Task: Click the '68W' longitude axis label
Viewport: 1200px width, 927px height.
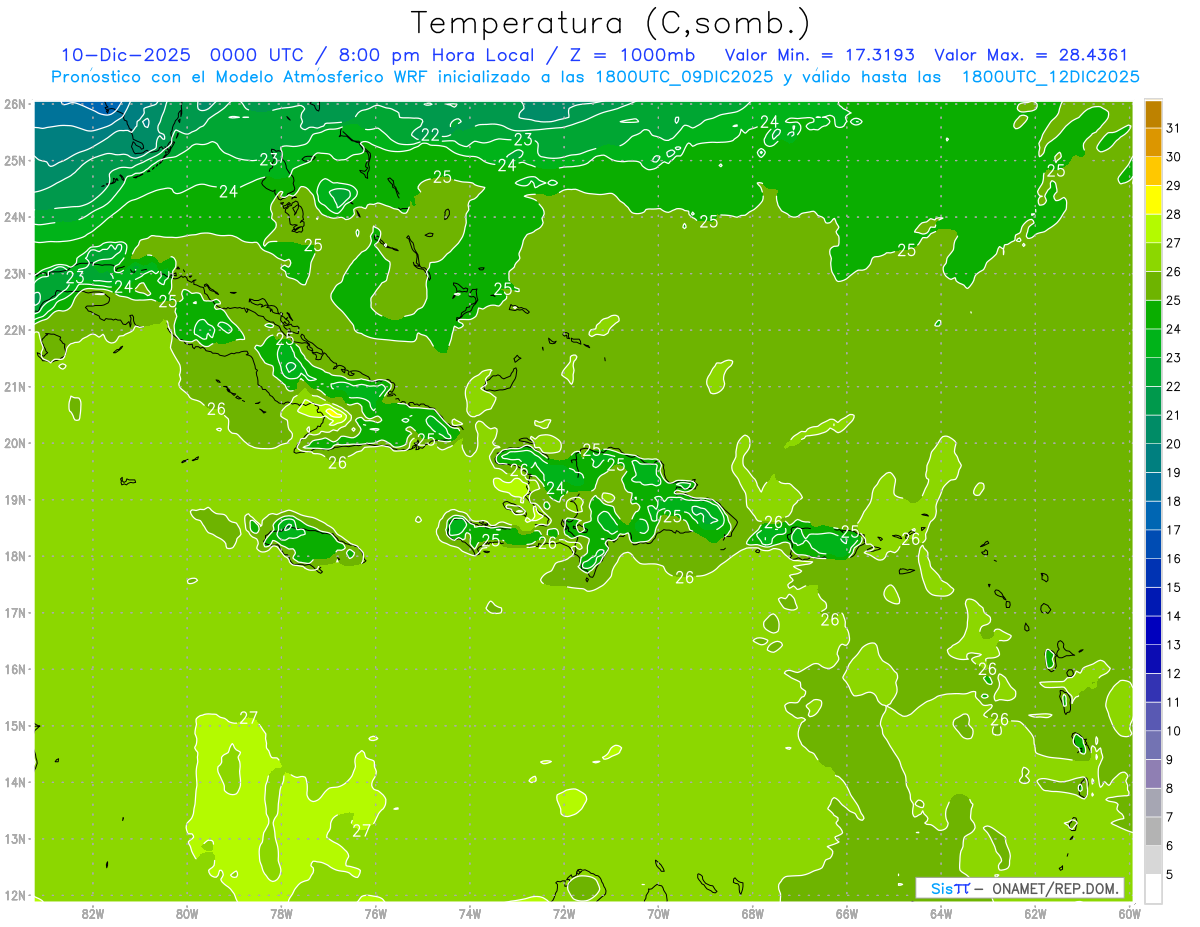Action: [x=753, y=913]
